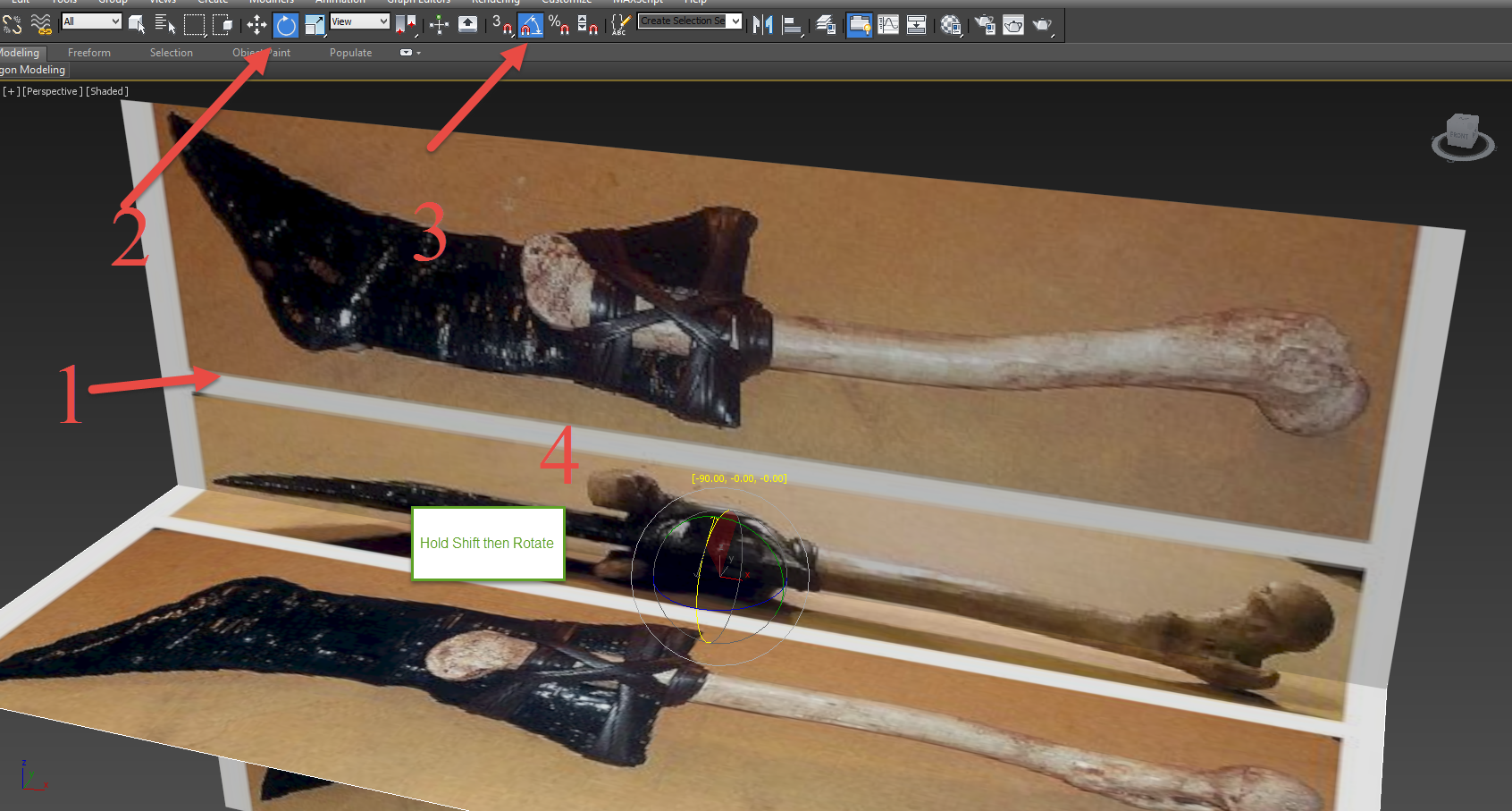1512x811 pixels.
Task: Open the Render Setup dialog
Action: (x=985, y=24)
